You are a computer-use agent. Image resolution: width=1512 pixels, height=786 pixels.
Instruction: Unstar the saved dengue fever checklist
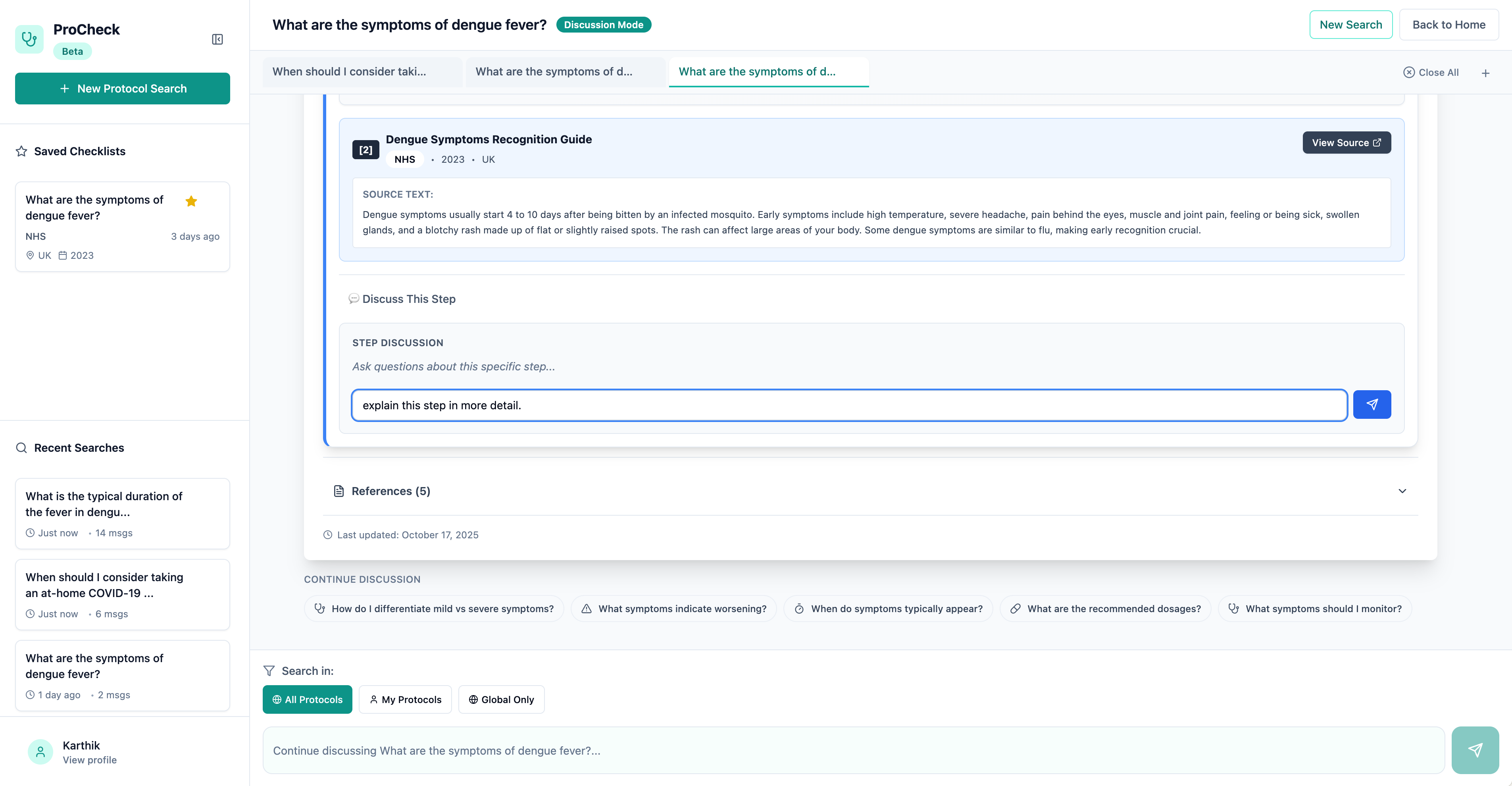[x=191, y=201]
